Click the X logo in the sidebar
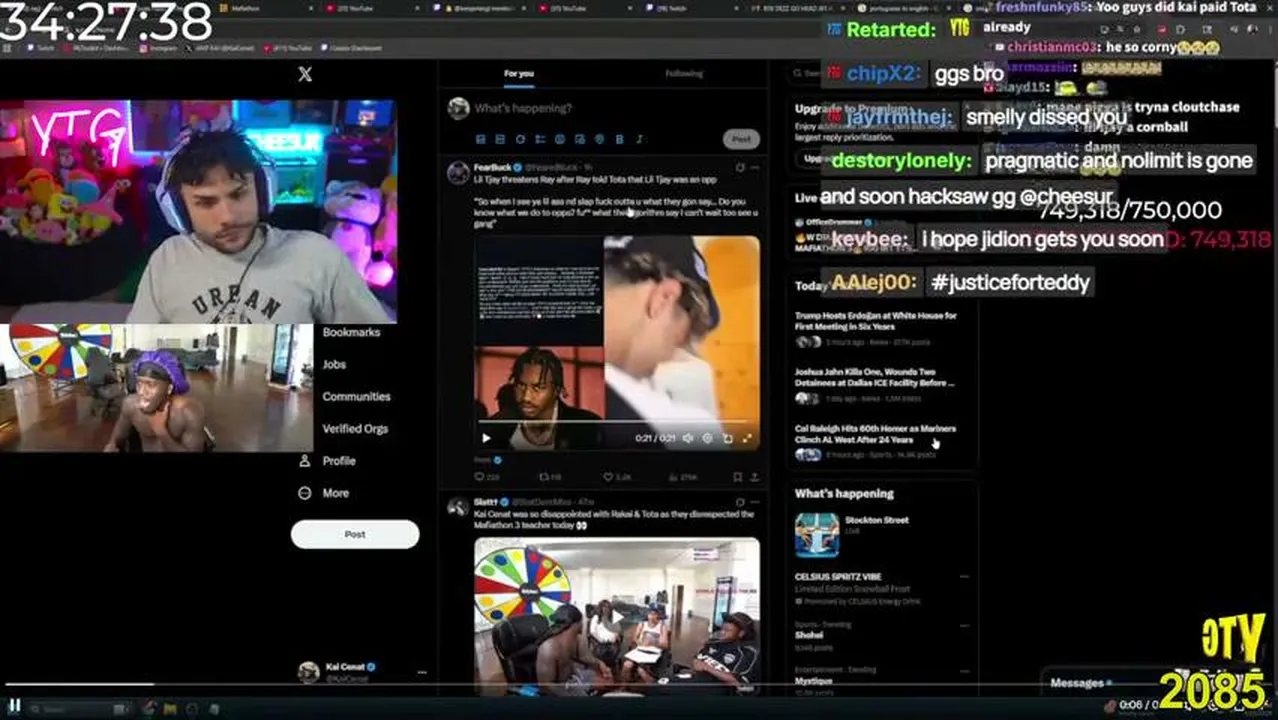This screenshot has width=1278, height=720. (305, 74)
